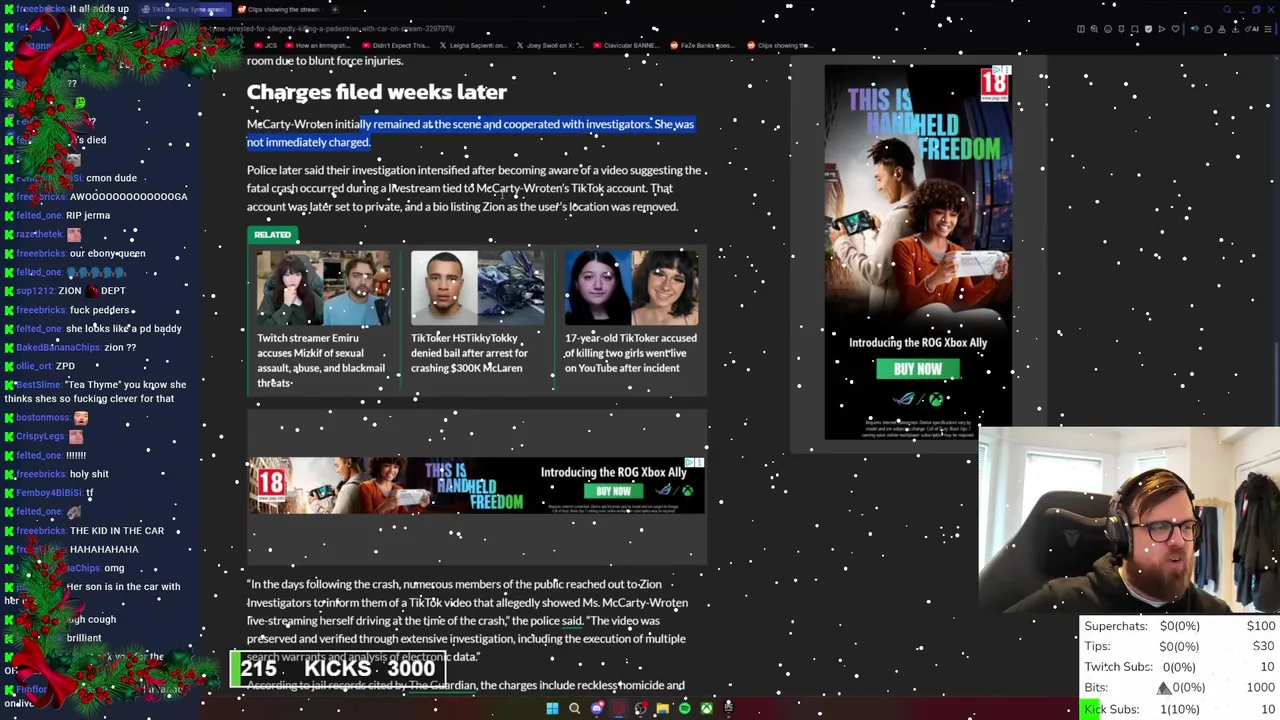The height and width of the screenshot is (720, 1280).
Task: Click the KICKS 3000 goal bar
Action: [x=337, y=669]
